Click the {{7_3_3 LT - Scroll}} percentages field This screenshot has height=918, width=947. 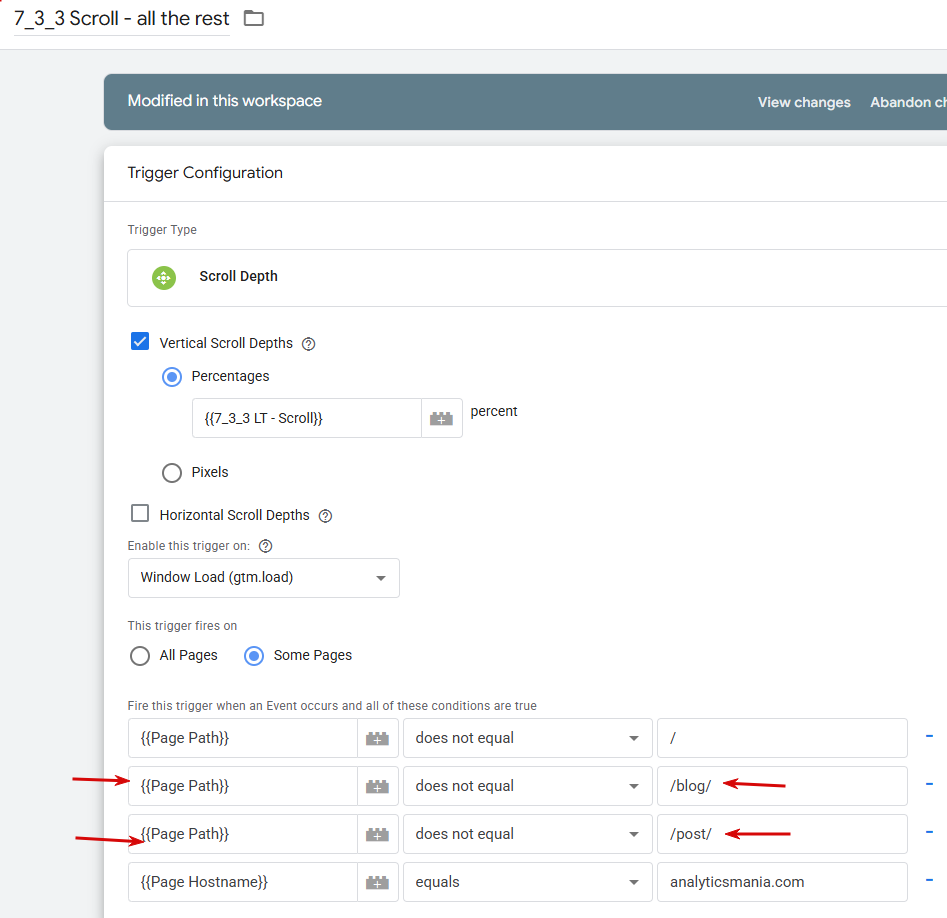[306, 418]
